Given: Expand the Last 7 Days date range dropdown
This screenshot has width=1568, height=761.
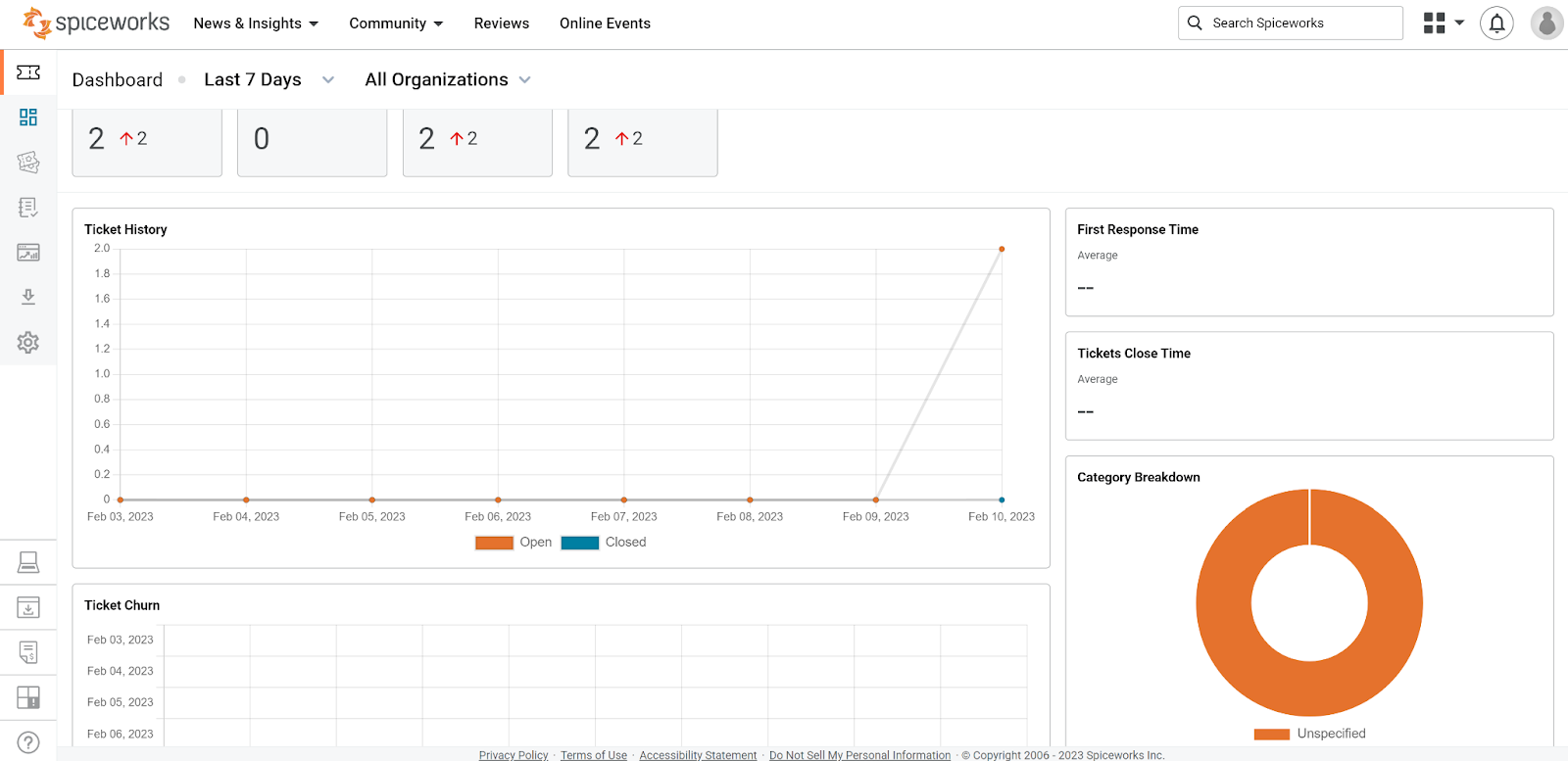Looking at the screenshot, I should pyautogui.click(x=269, y=80).
